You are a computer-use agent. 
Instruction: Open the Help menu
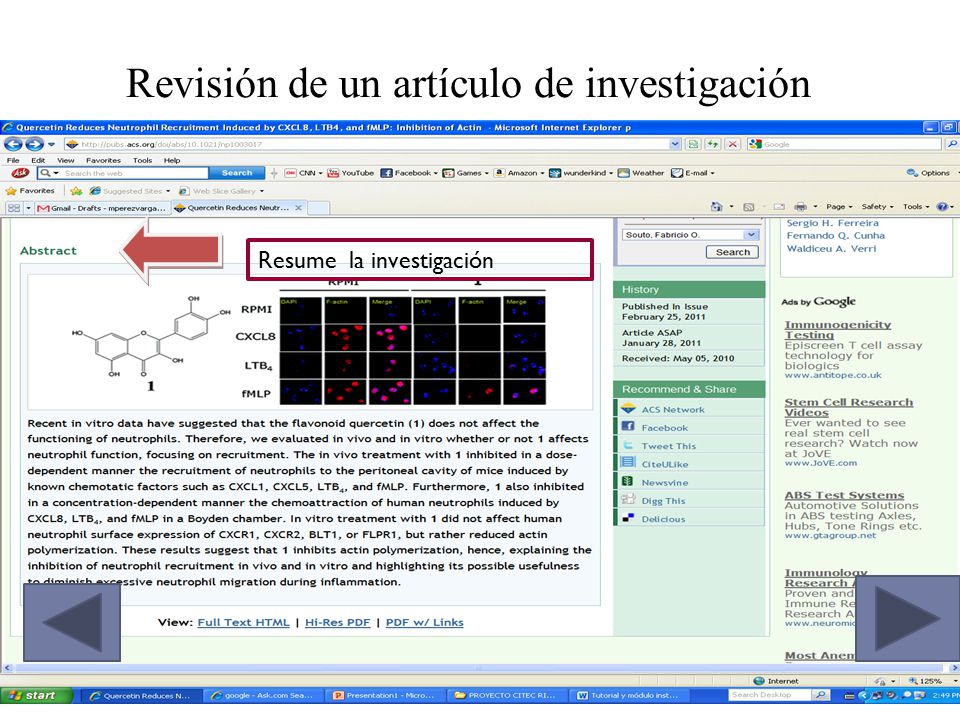coord(172,160)
